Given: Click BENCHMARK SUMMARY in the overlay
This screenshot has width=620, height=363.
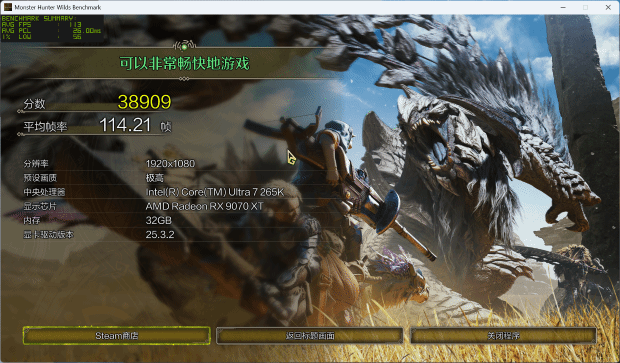Looking at the screenshot, I should 39,18.
